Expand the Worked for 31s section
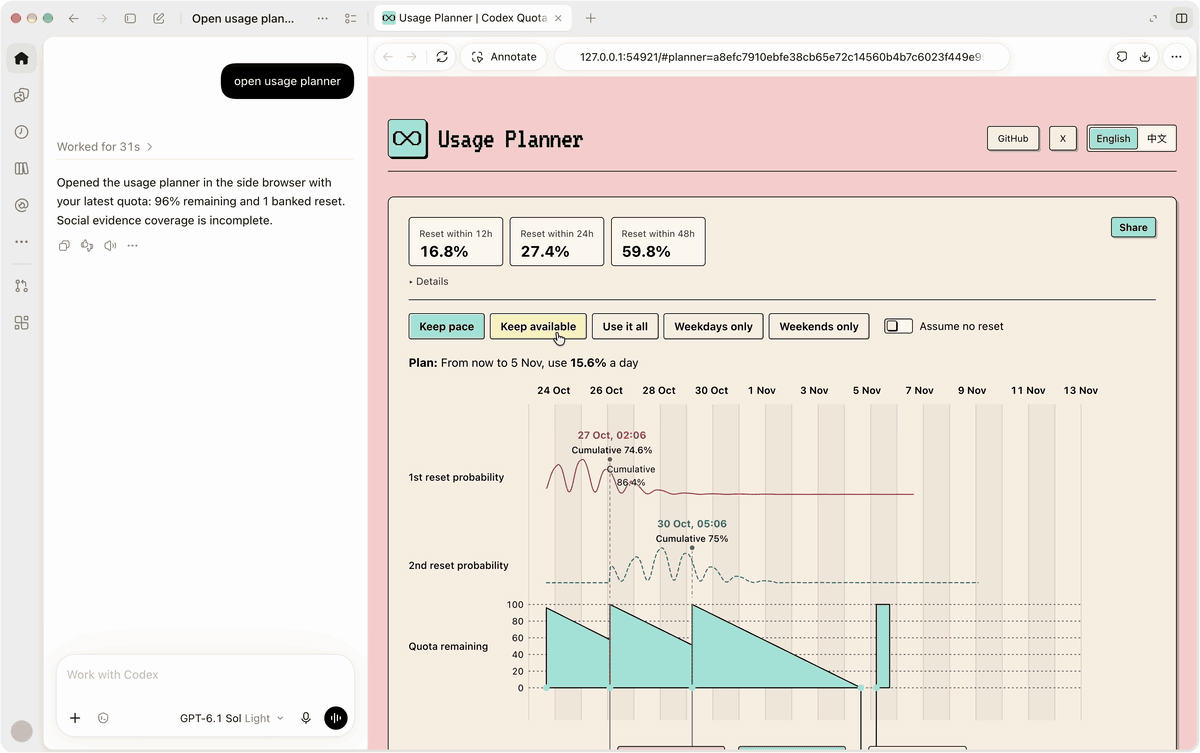Viewport: 1200px width, 753px height. tap(105, 147)
